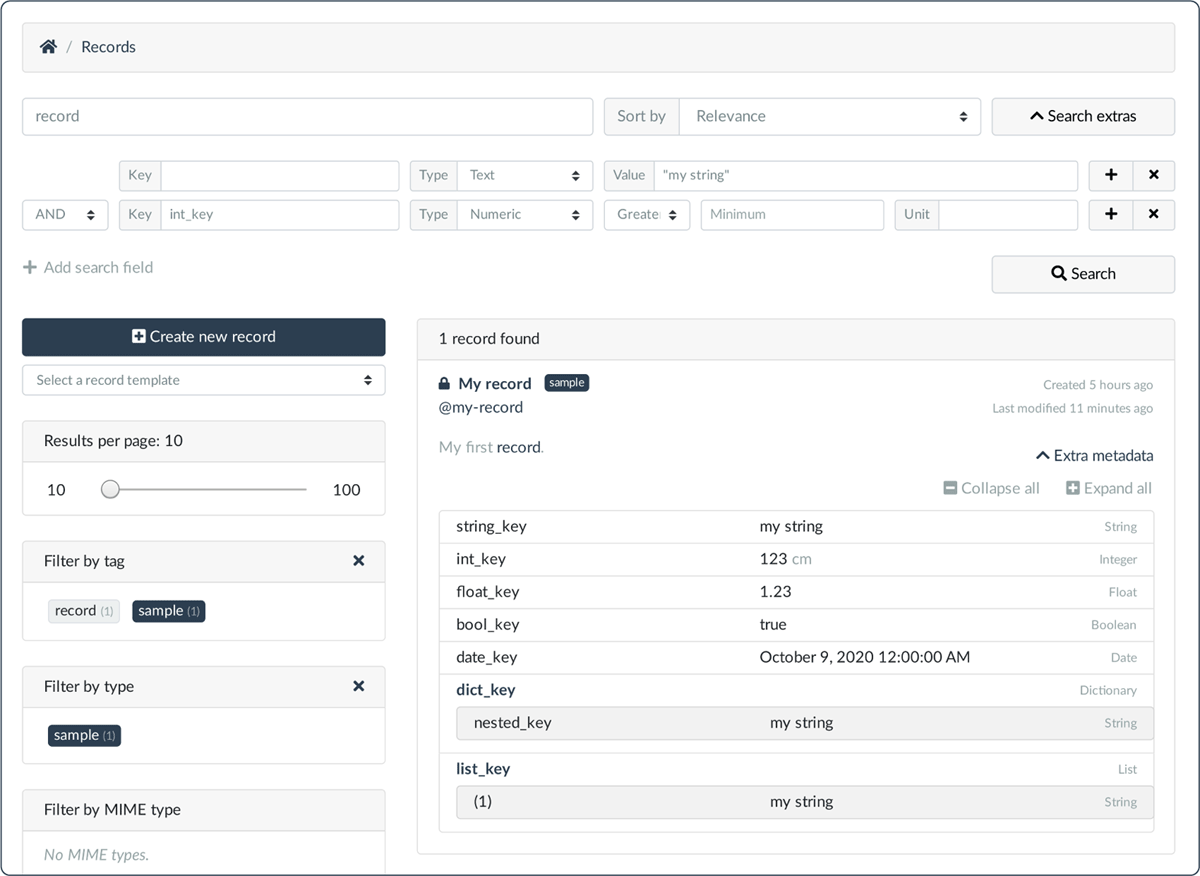Screen dimensions: 1200x876
Task: Remove the int_key search row
Action: tap(1154, 214)
